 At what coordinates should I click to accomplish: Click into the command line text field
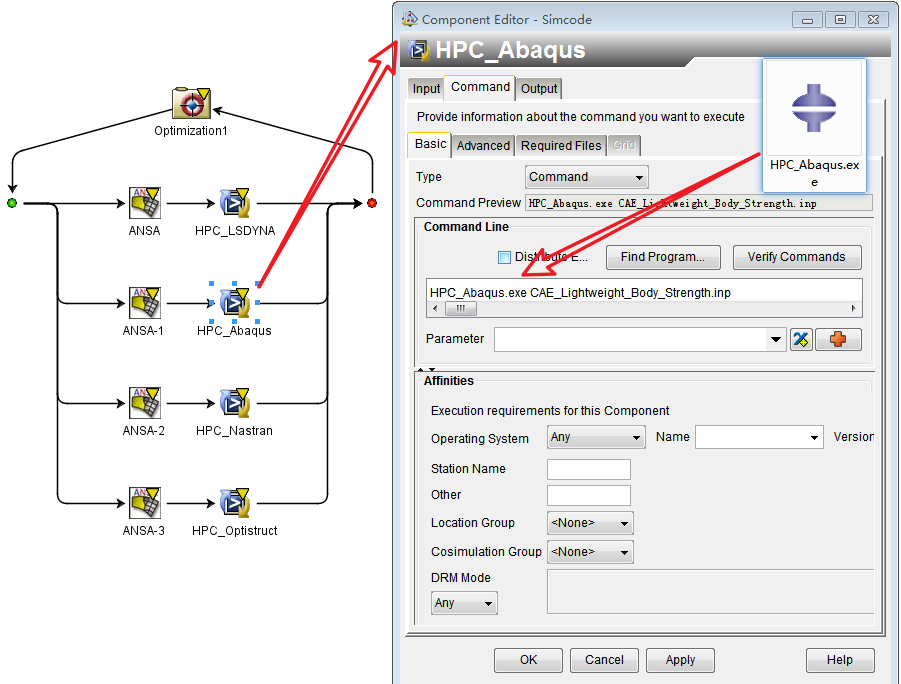click(x=644, y=292)
